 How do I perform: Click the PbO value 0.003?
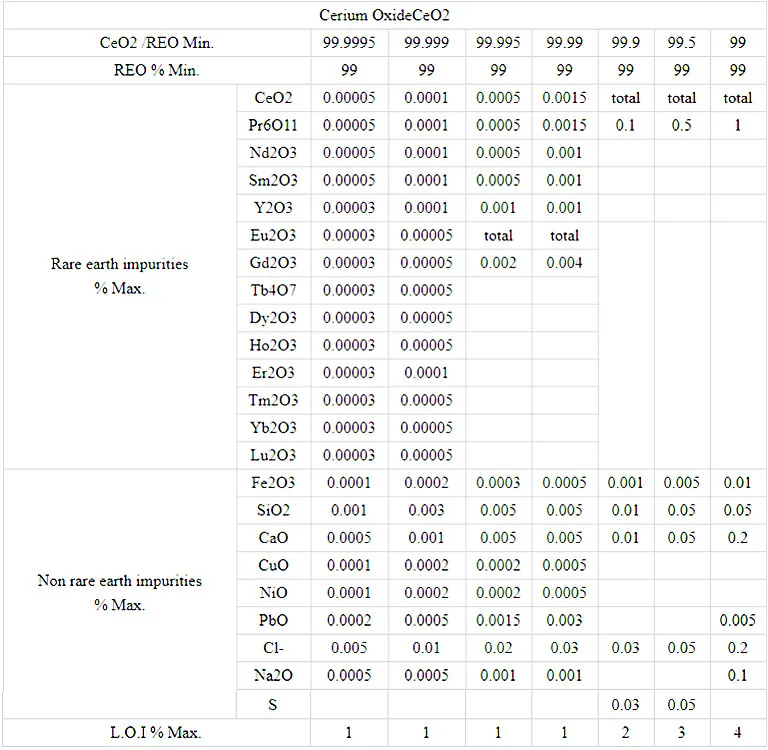coord(564,620)
